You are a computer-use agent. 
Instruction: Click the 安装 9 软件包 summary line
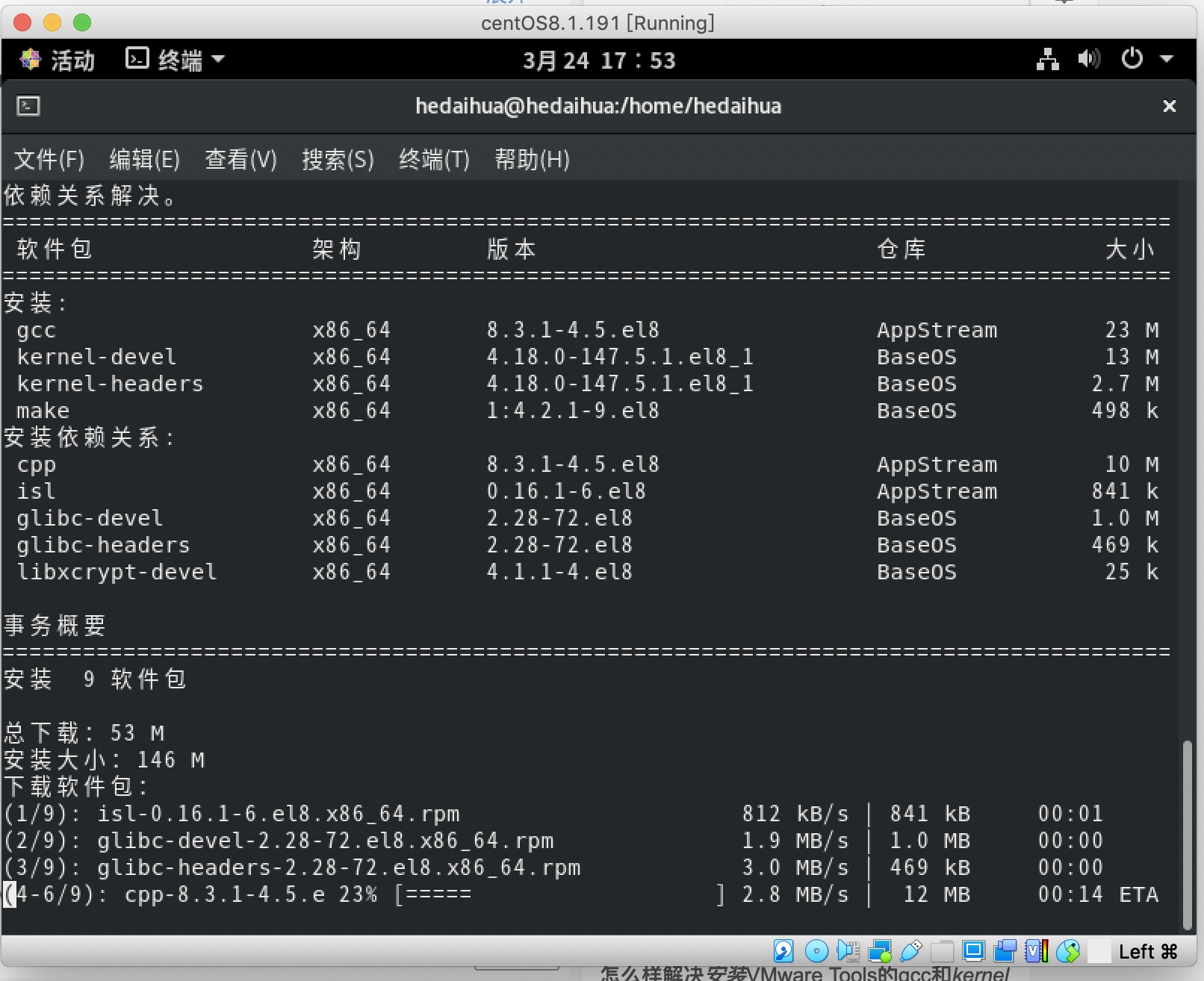pyautogui.click(x=95, y=679)
